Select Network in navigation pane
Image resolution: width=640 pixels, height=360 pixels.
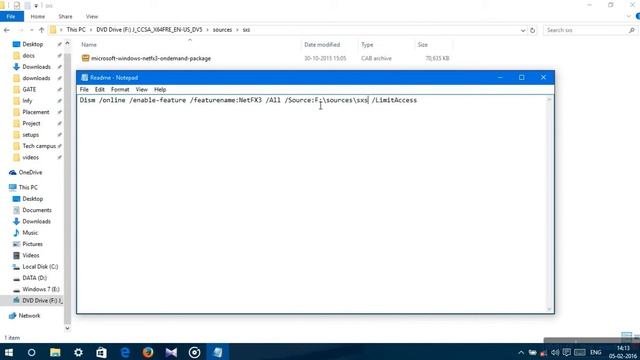point(29,316)
